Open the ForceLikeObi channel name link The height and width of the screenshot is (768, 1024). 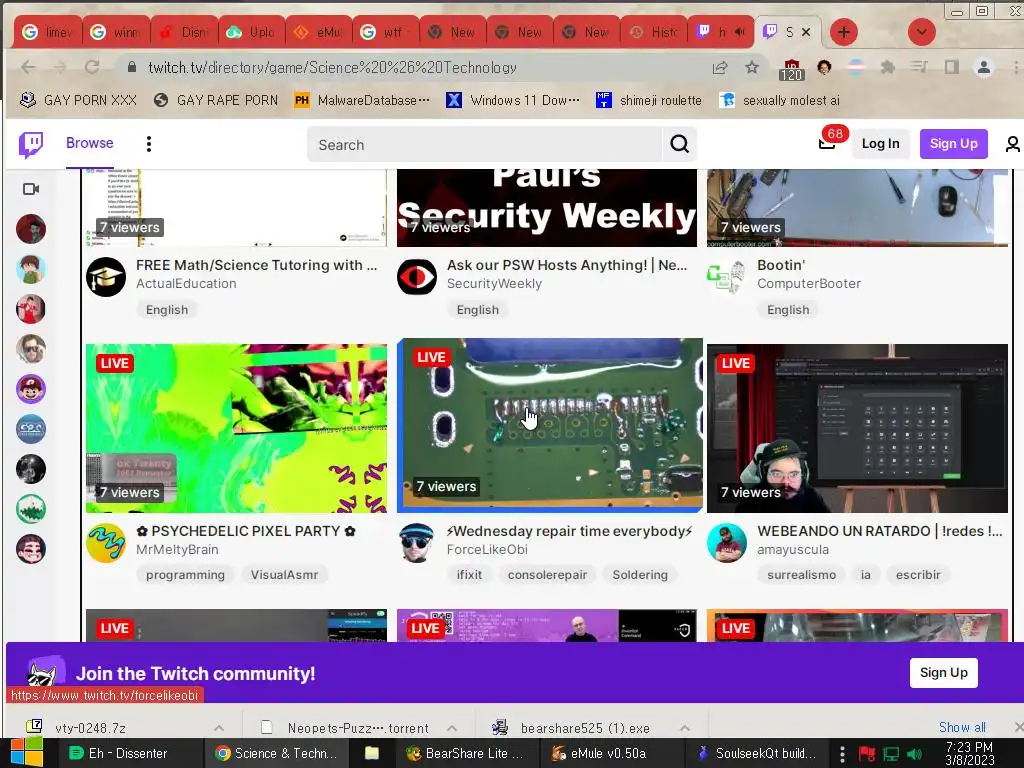coord(487,550)
